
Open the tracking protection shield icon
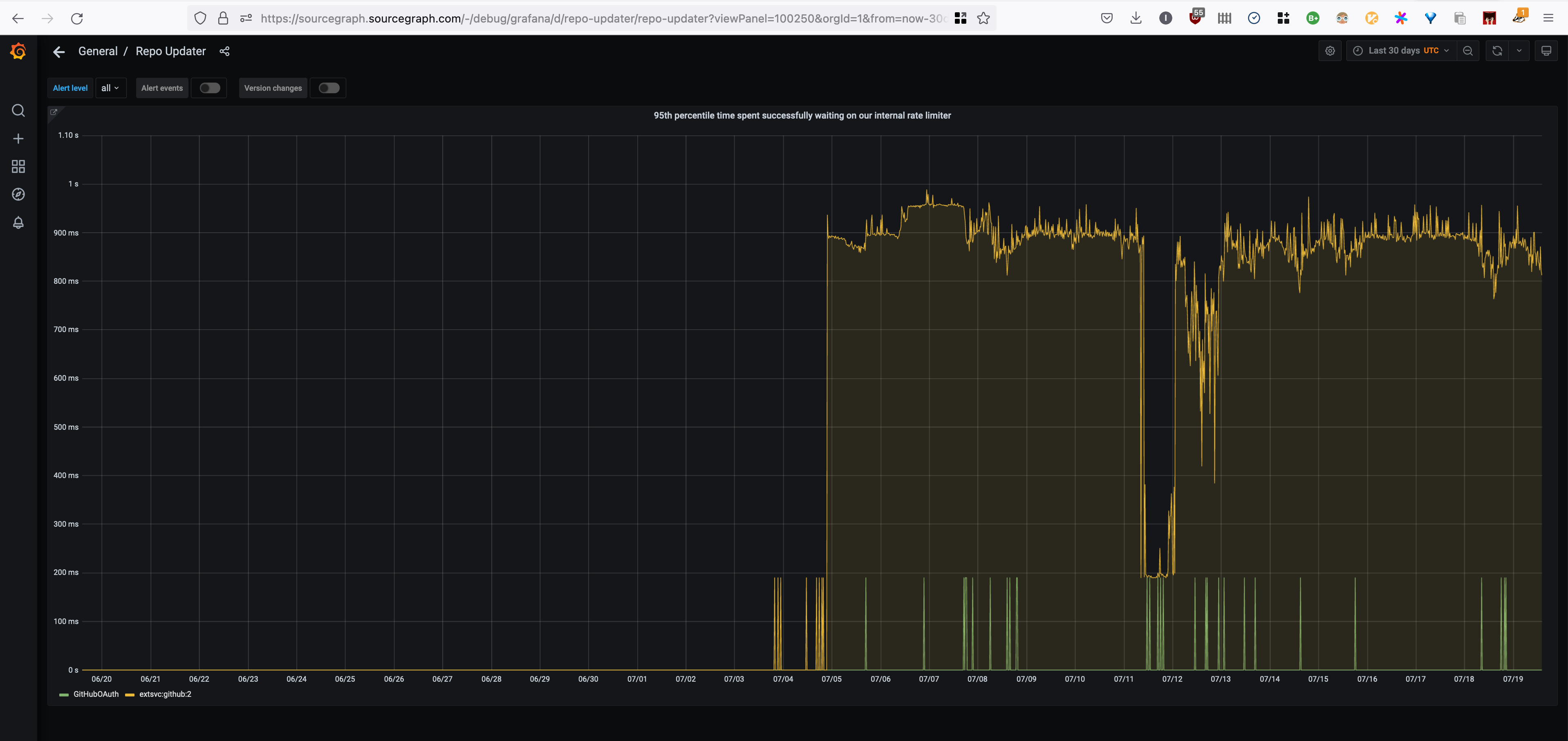(200, 18)
